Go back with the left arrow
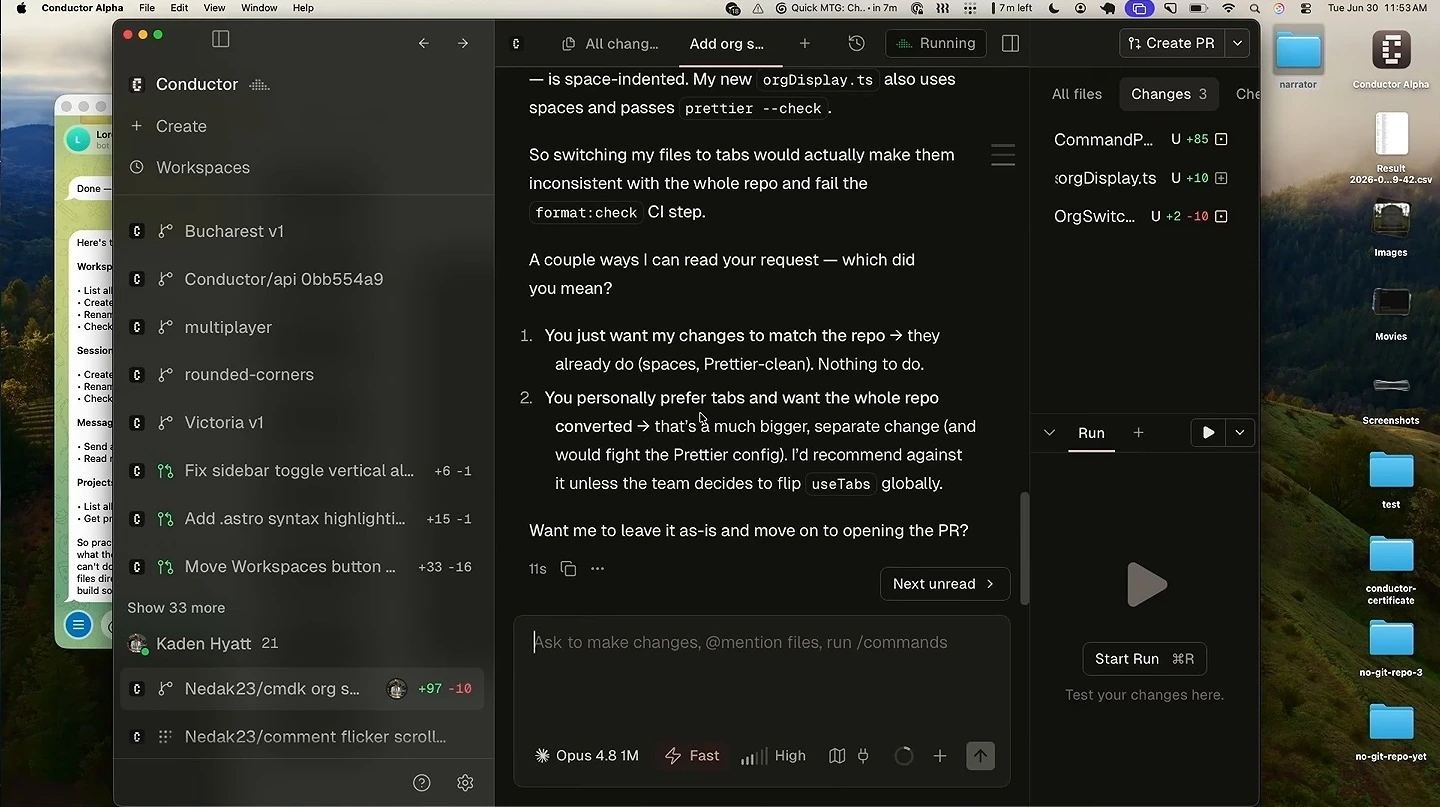The image size is (1440, 807). [424, 43]
